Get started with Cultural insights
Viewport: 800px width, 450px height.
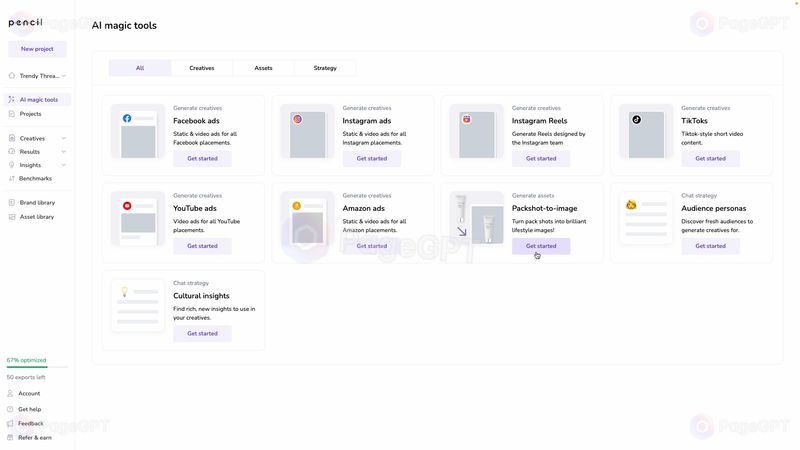coord(202,334)
